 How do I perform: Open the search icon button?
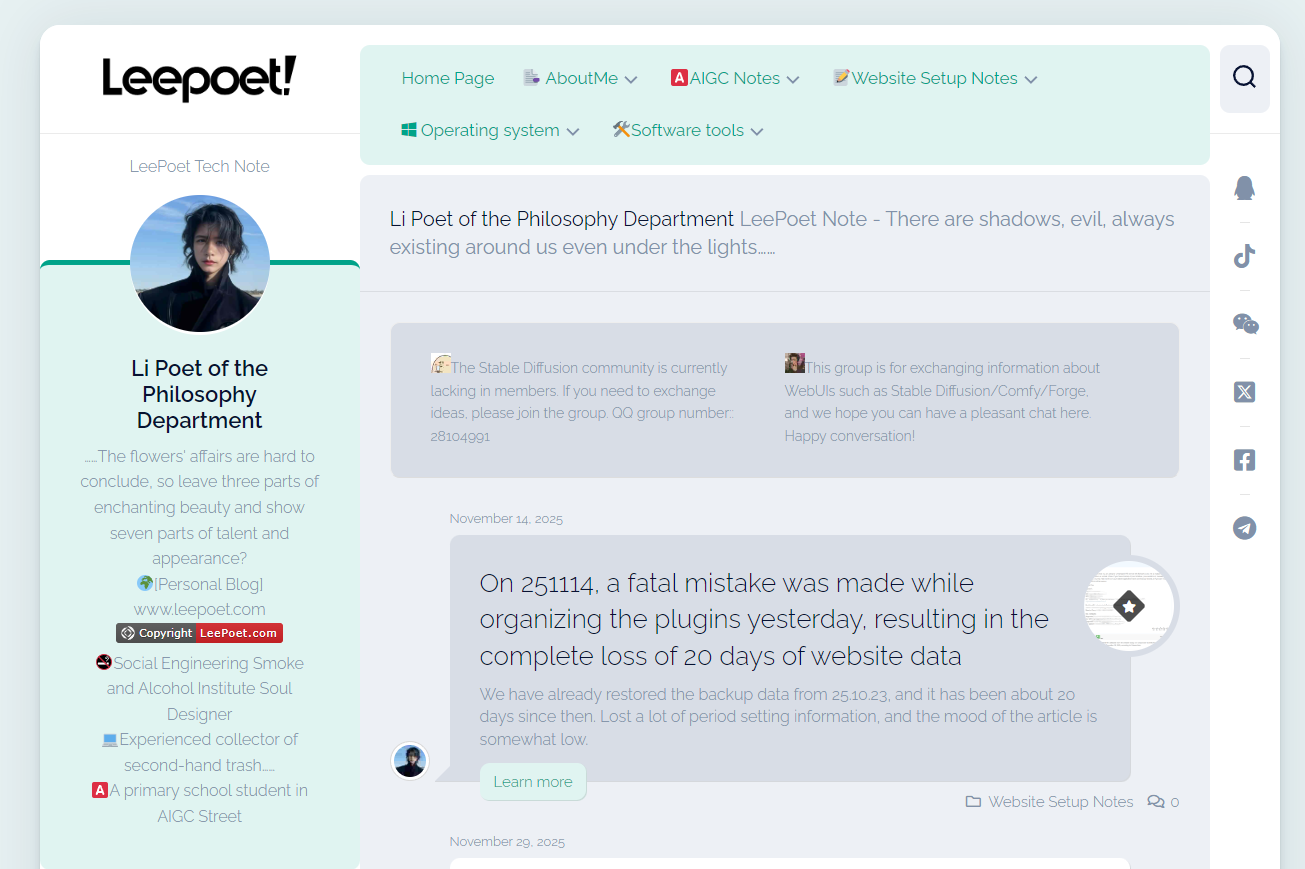tap(1244, 78)
